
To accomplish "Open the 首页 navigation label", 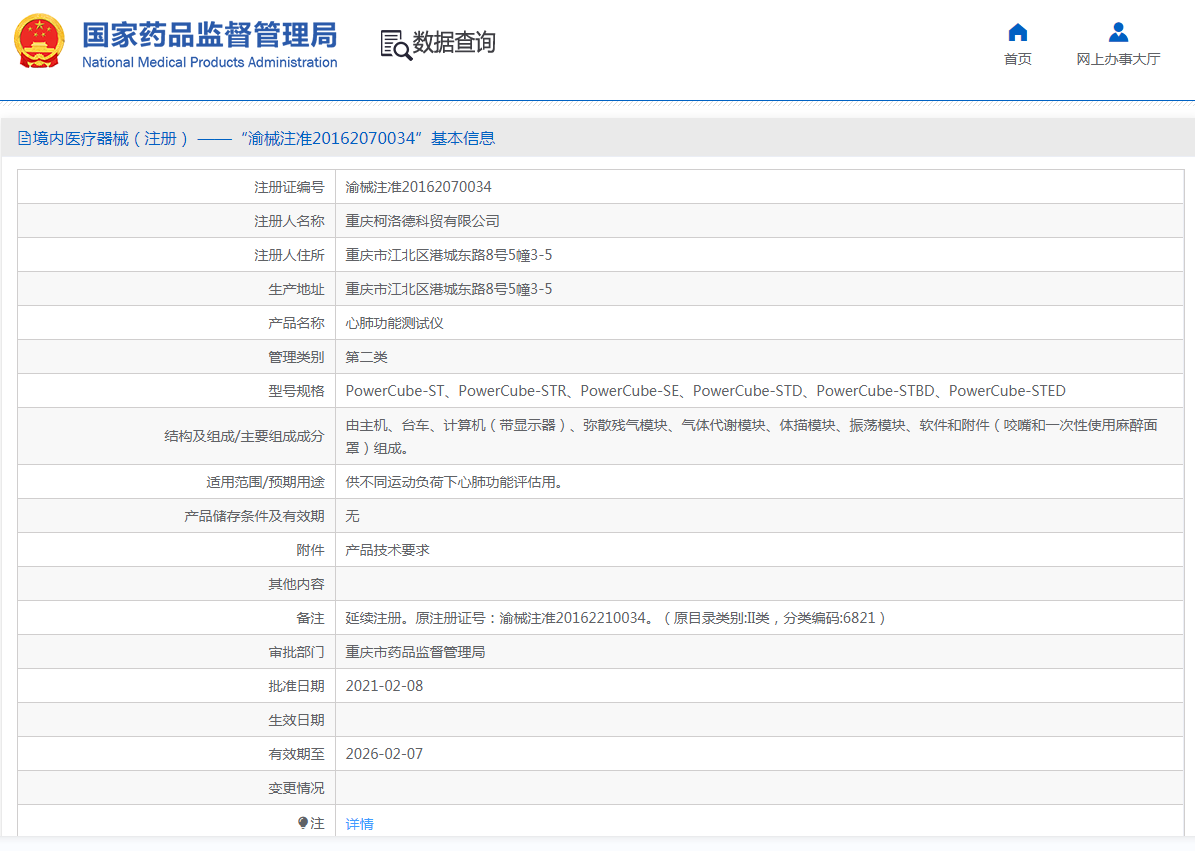I will [x=1018, y=59].
